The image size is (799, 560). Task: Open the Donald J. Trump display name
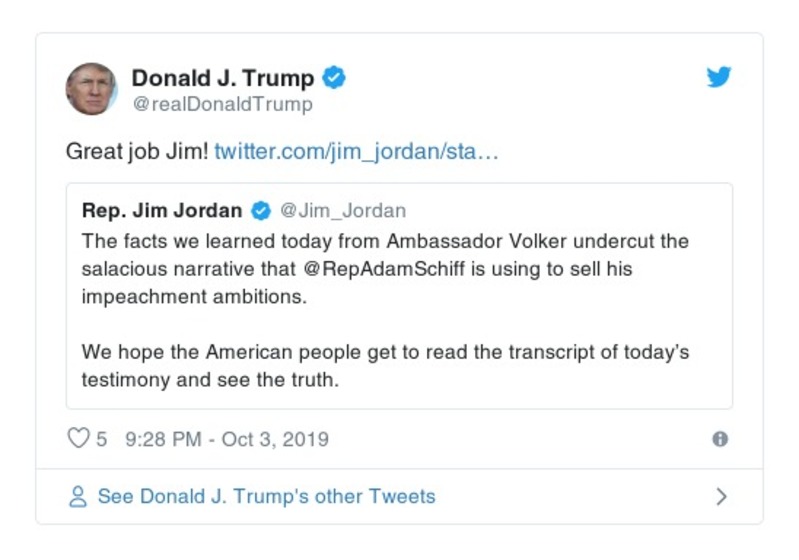pos(222,78)
